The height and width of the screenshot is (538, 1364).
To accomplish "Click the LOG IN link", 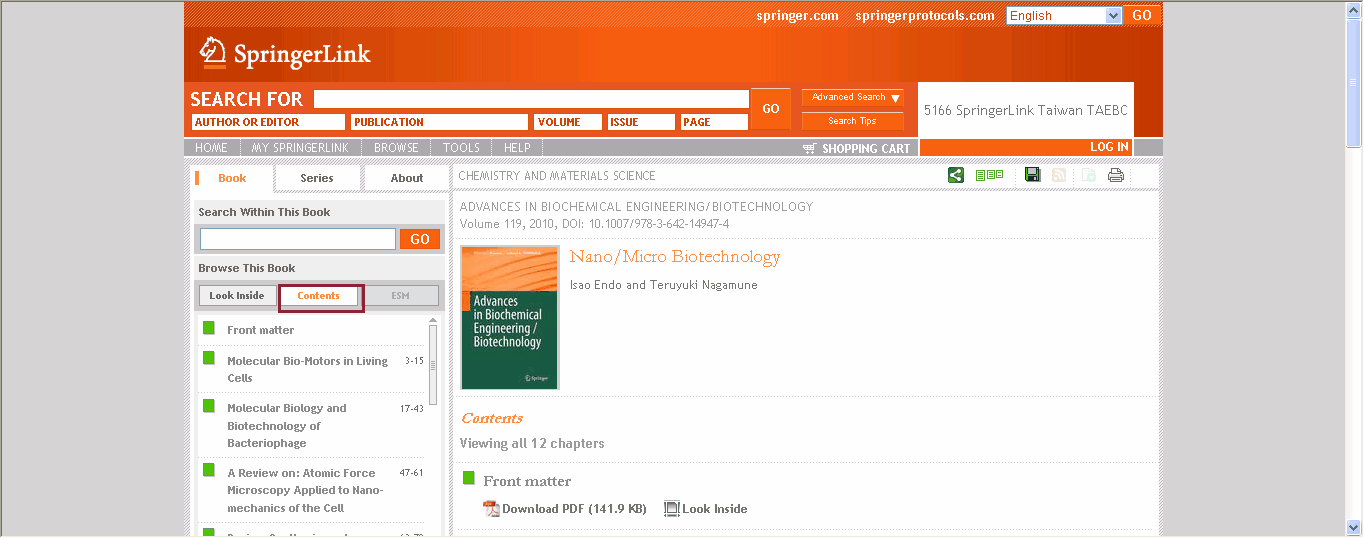I will pyautogui.click(x=1109, y=147).
